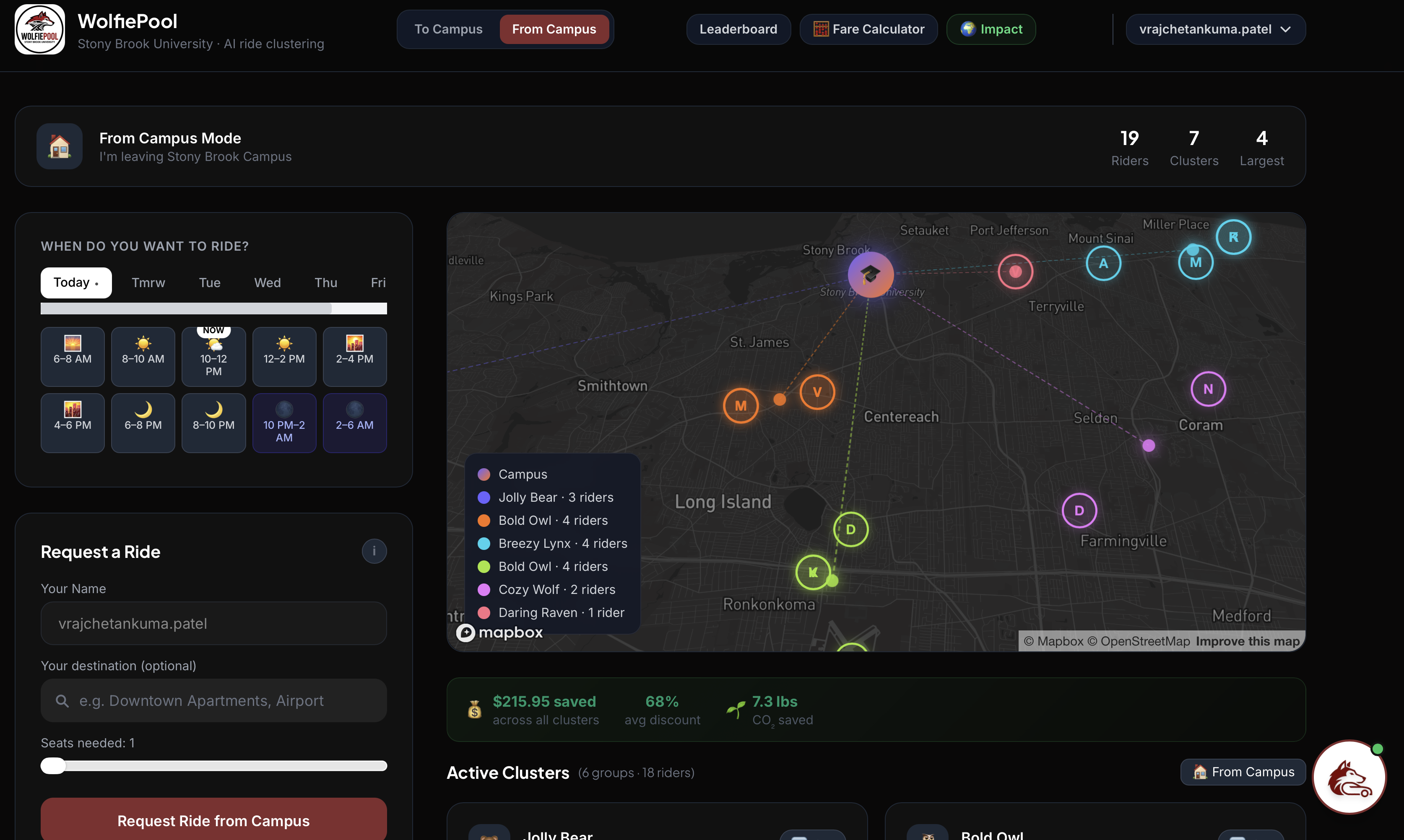Click the purple N rider marker near Coram
1404x840 pixels.
click(1208, 389)
